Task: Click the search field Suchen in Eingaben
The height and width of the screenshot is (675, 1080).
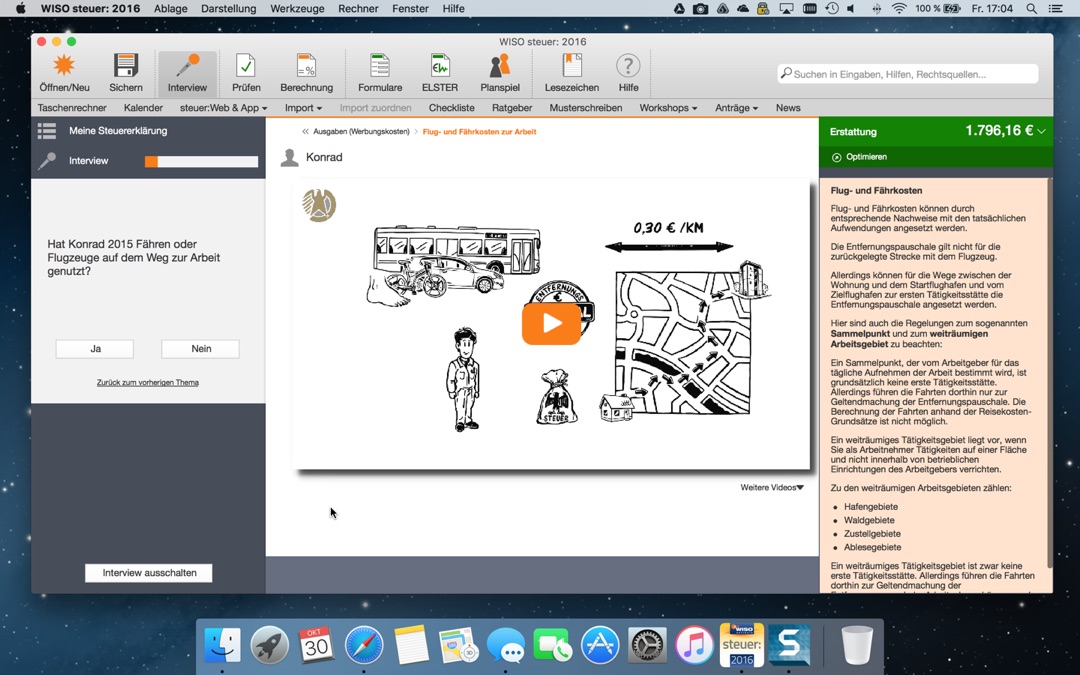Action: click(x=908, y=74)
